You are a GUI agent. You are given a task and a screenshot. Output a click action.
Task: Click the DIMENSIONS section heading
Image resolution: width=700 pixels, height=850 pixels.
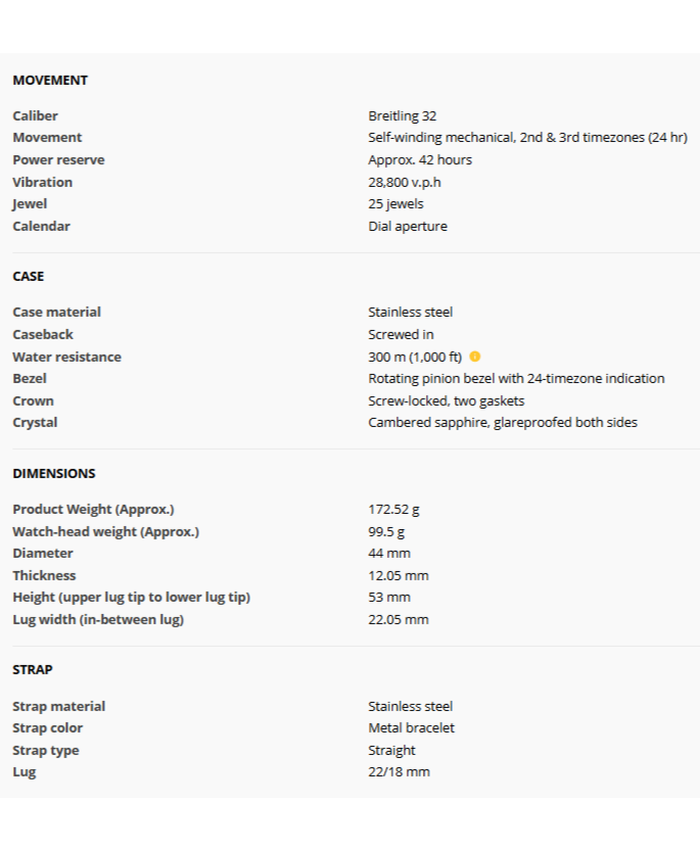point(54,473)
